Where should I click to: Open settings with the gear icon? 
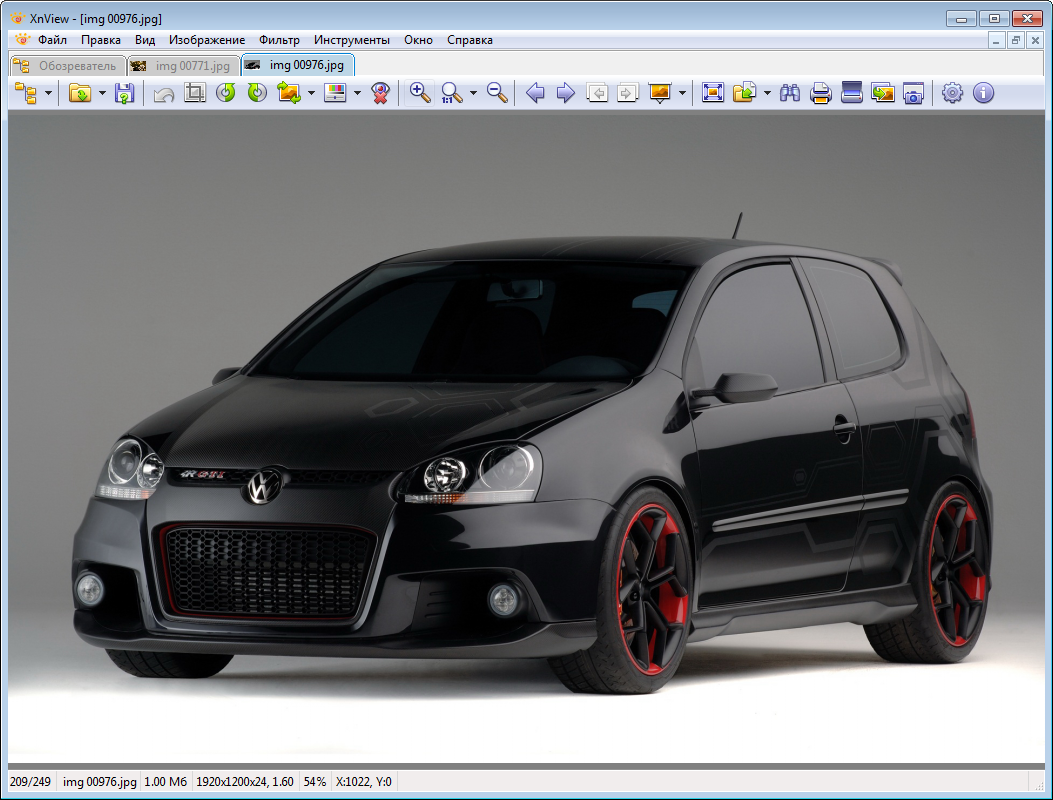[x=953, y=93]
